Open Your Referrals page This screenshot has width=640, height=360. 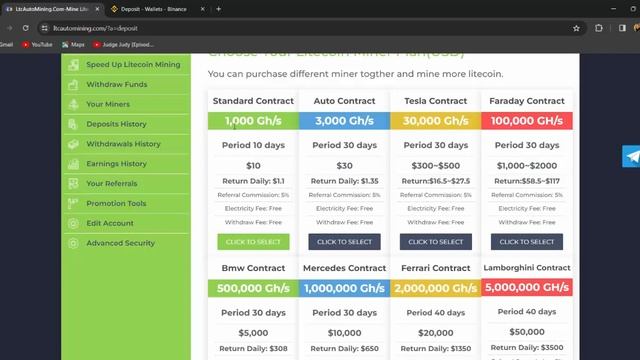point(111,184)
